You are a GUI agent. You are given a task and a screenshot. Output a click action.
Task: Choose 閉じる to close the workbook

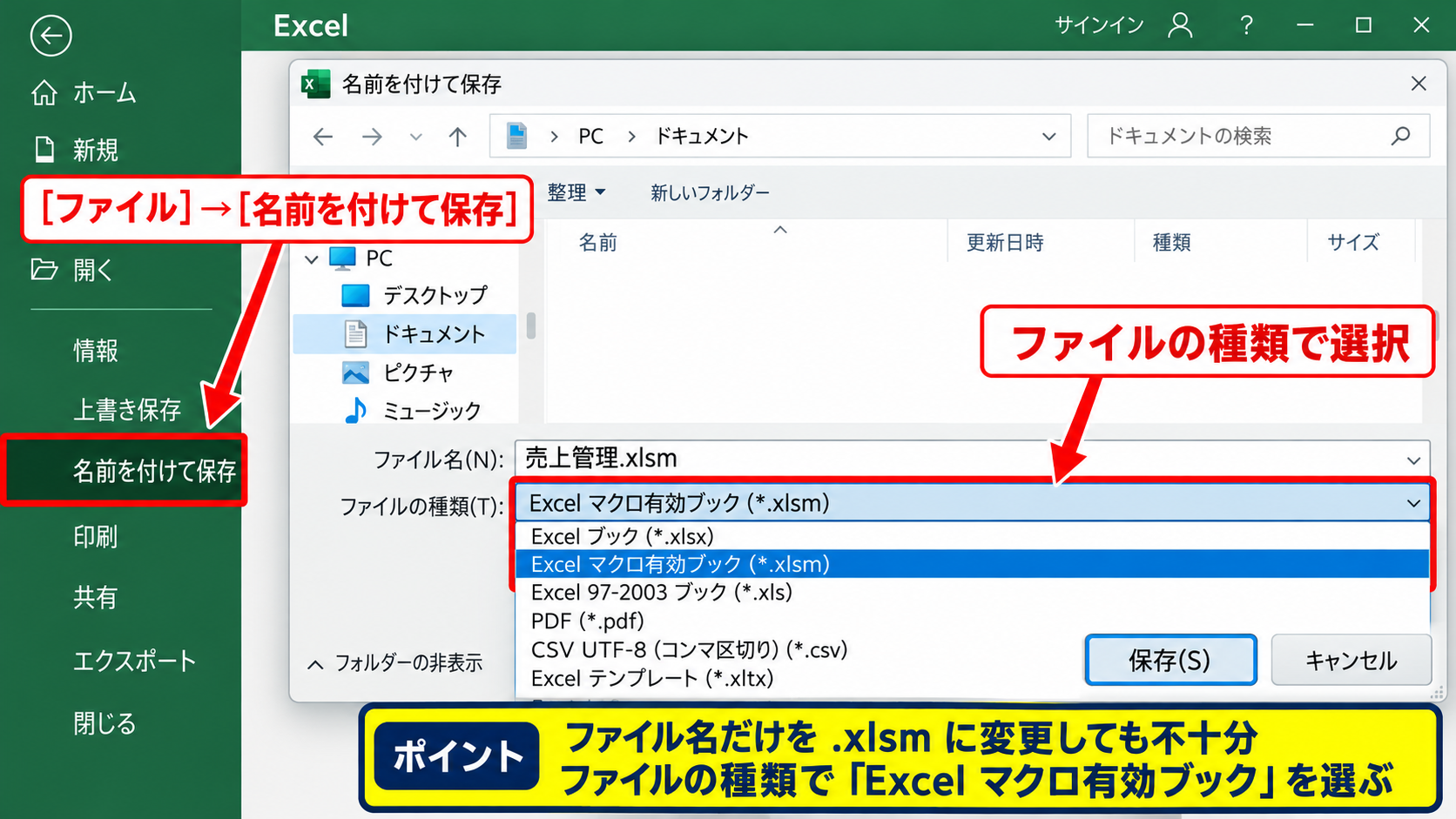point(104,723)
